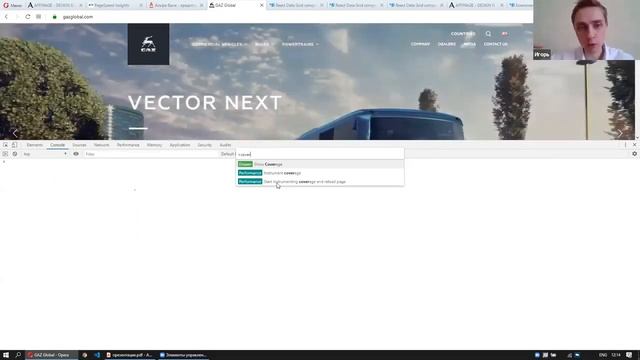Go to the next hero slide
The width and height of the screenshot is (640, 360).
click(x=620, y=133)
